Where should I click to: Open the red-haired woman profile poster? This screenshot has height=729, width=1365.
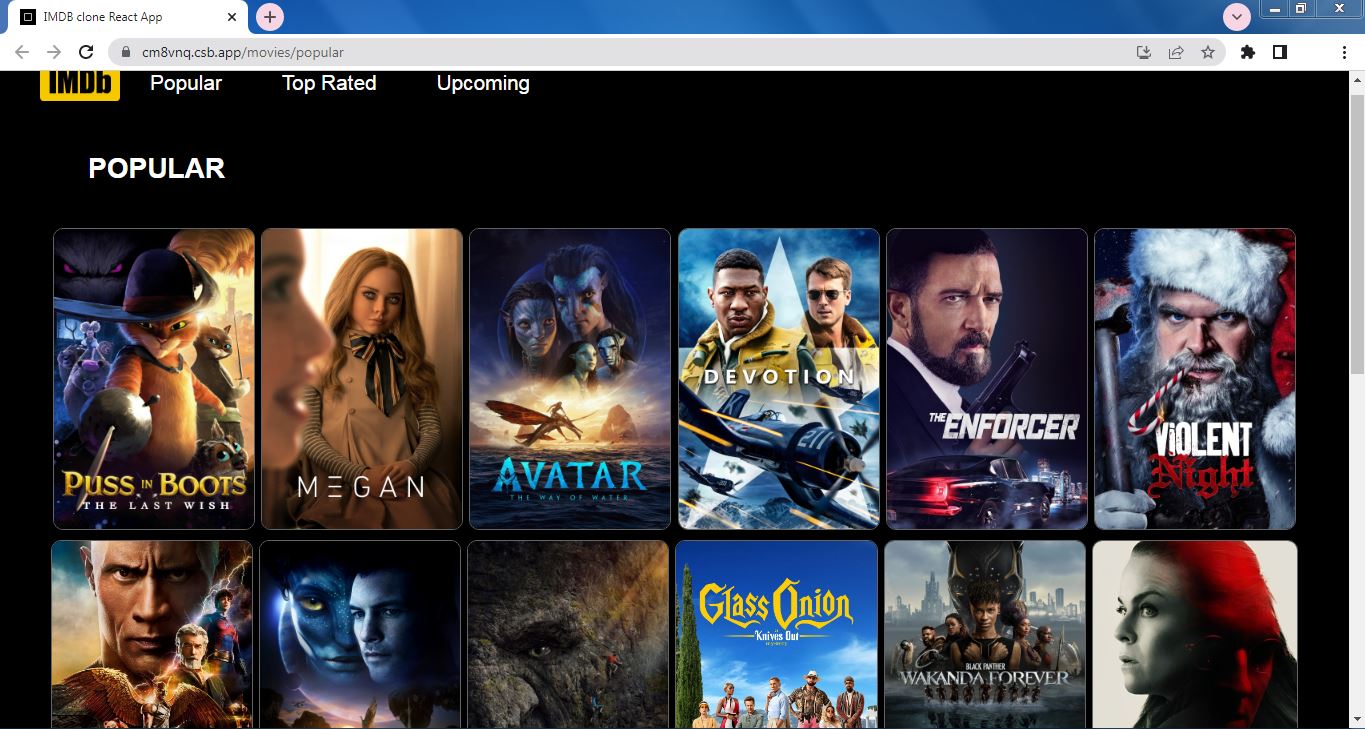point(1195,634)
